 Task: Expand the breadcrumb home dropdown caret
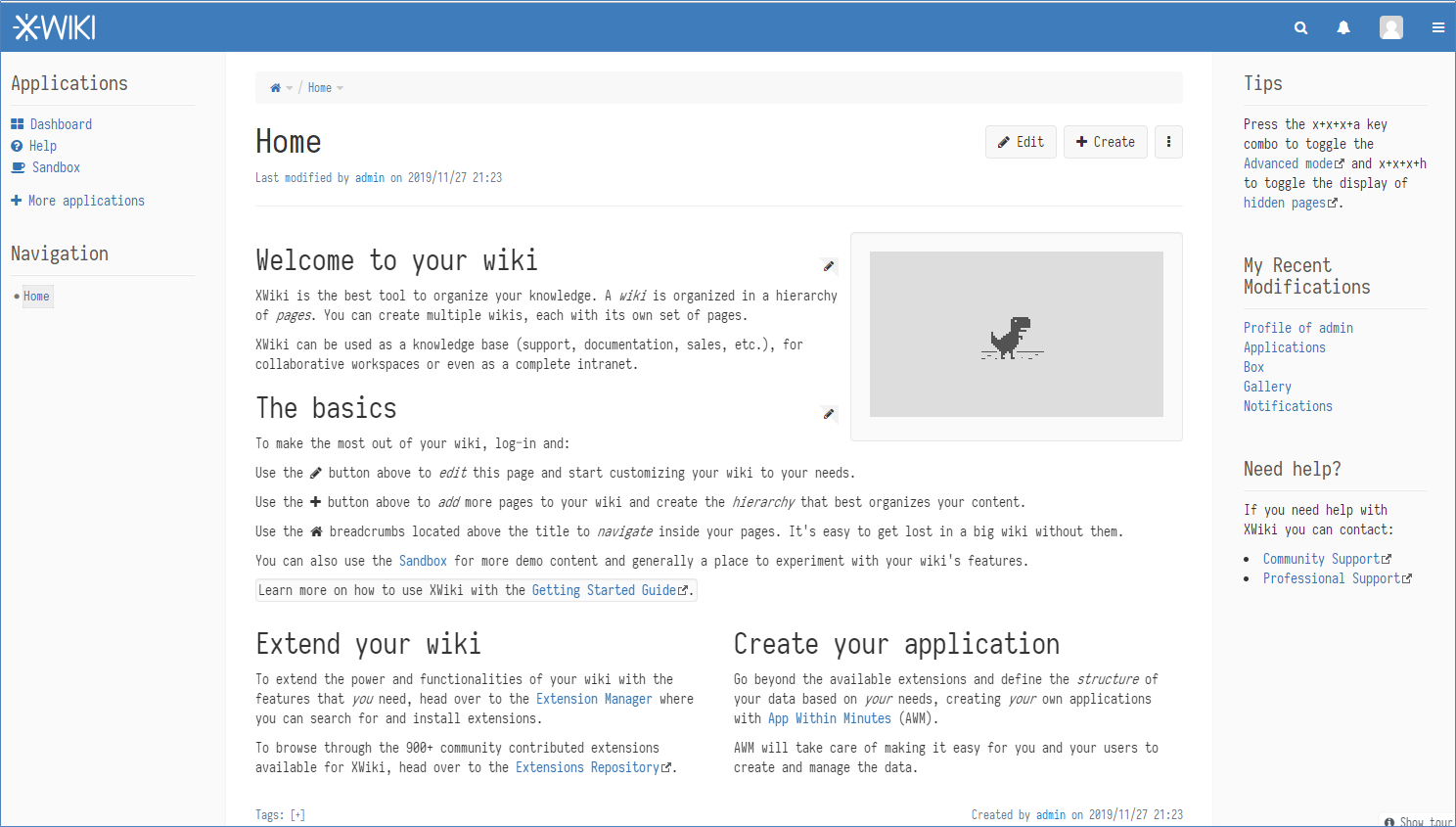pyautogui.click(x=290, y=88)
